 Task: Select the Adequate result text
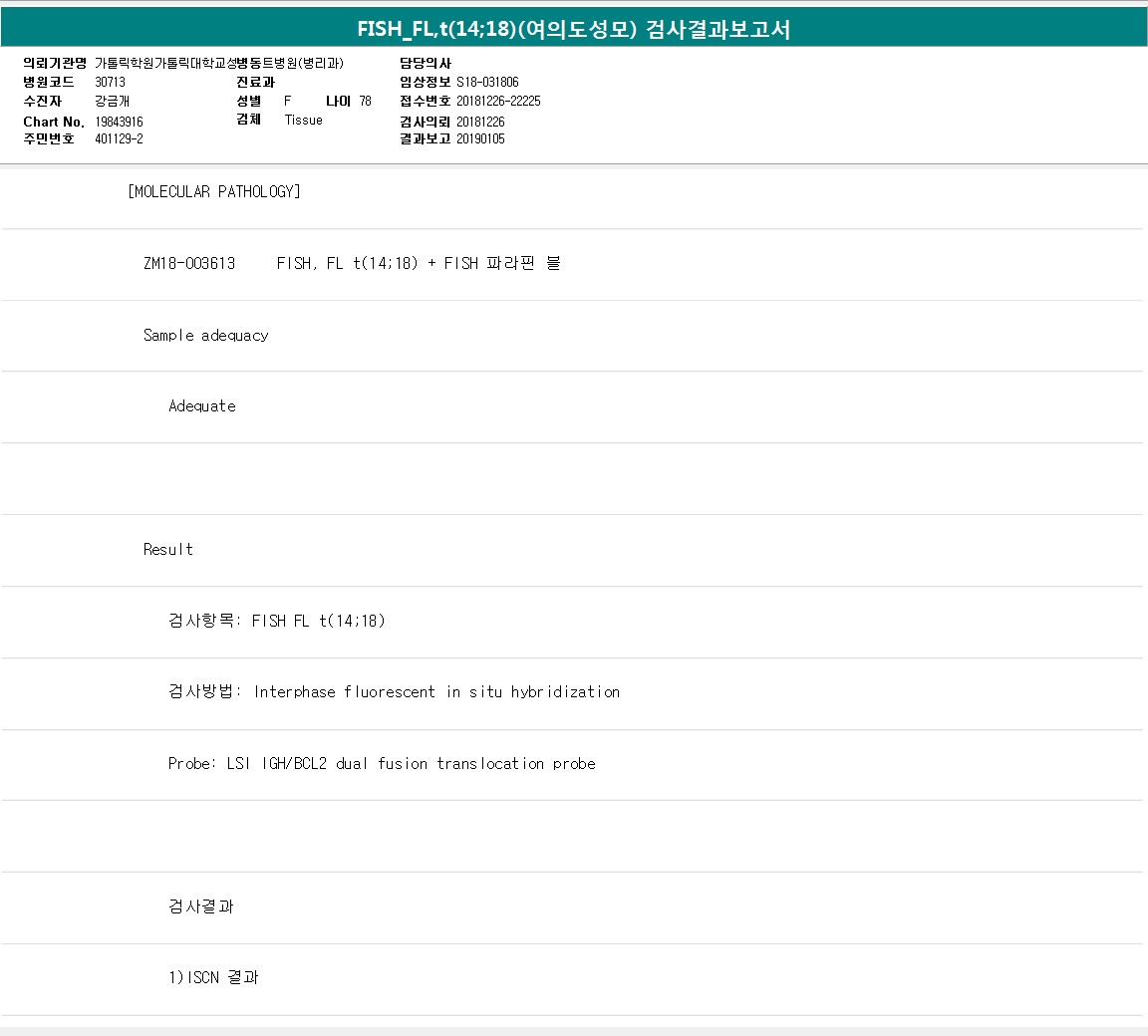[x=202, y=406]
